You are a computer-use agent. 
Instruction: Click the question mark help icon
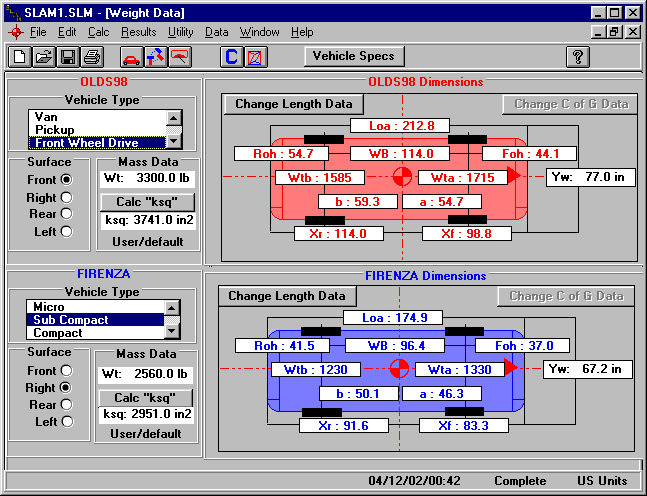(578, 57)
